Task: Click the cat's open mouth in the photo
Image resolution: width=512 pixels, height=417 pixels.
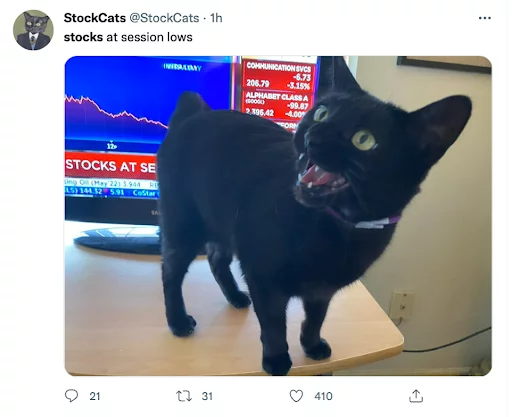Action: pyautogui.click(x=320, y=177)
